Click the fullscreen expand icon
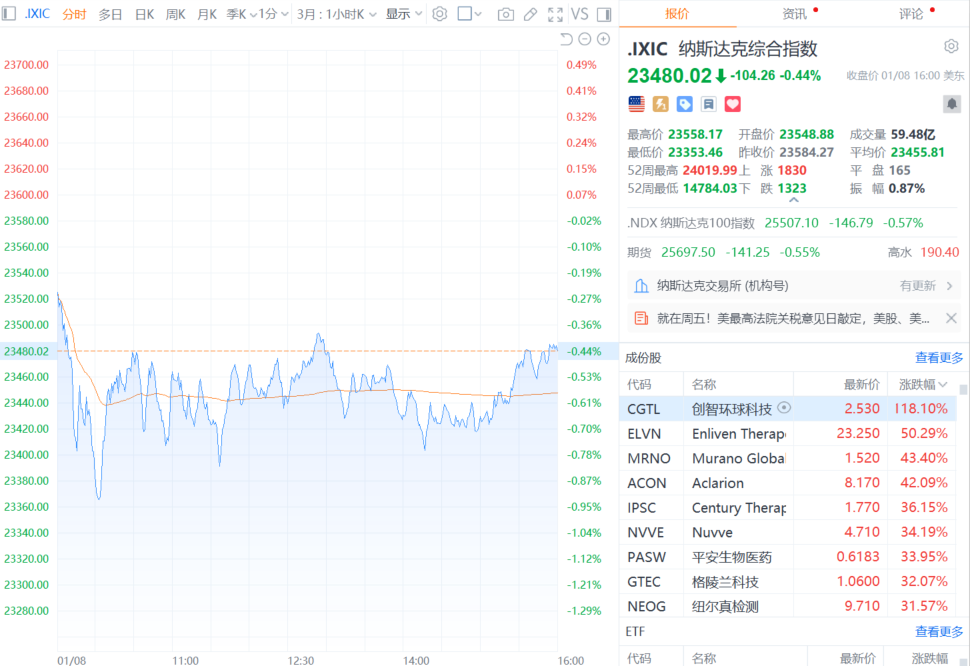The height and width of the screenshot is (666, 970). 555,14
